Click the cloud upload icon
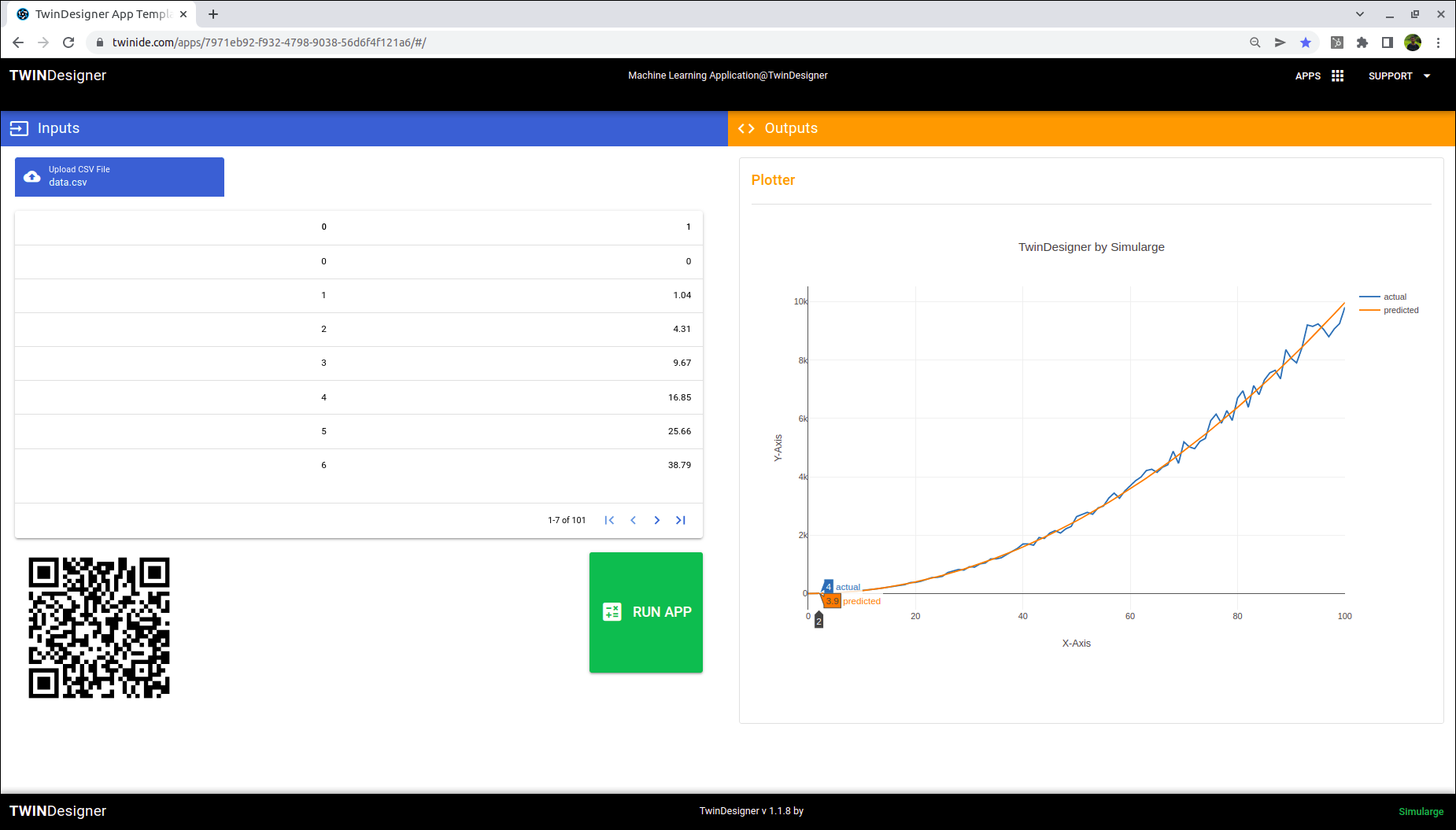Screen dimensions: 1456x830 click(x=32, y=177)
